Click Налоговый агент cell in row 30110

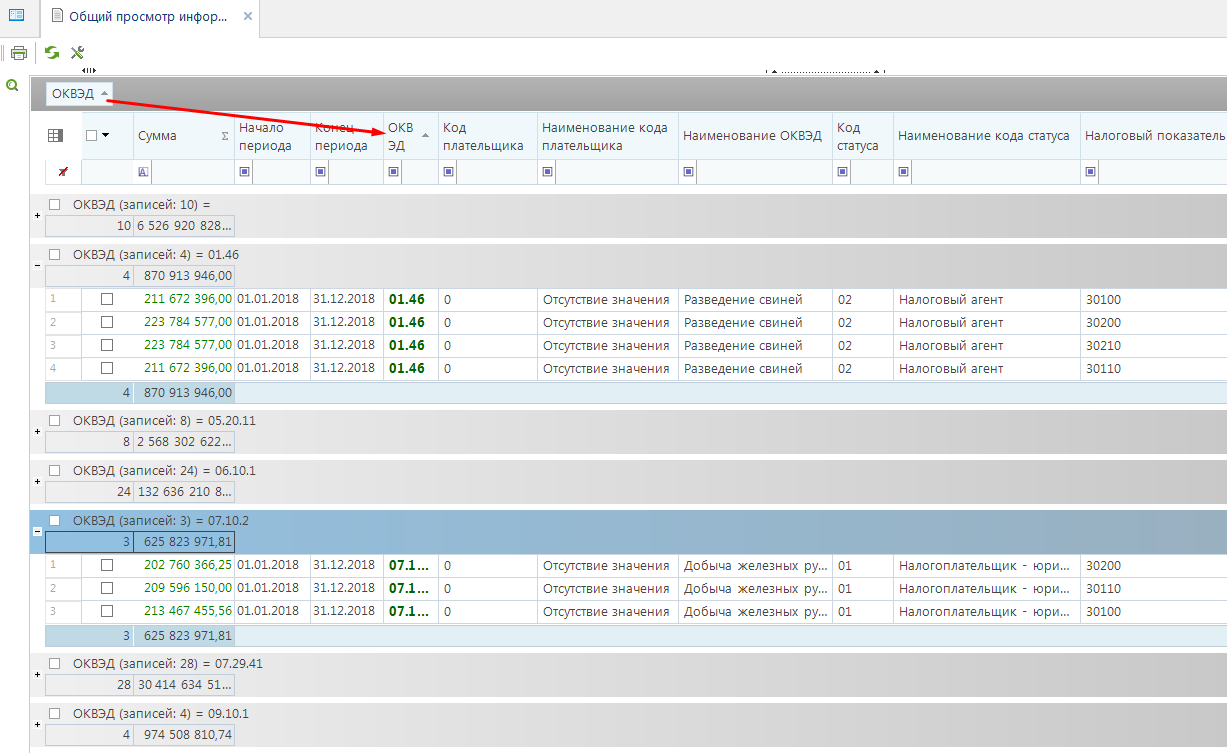986,368
